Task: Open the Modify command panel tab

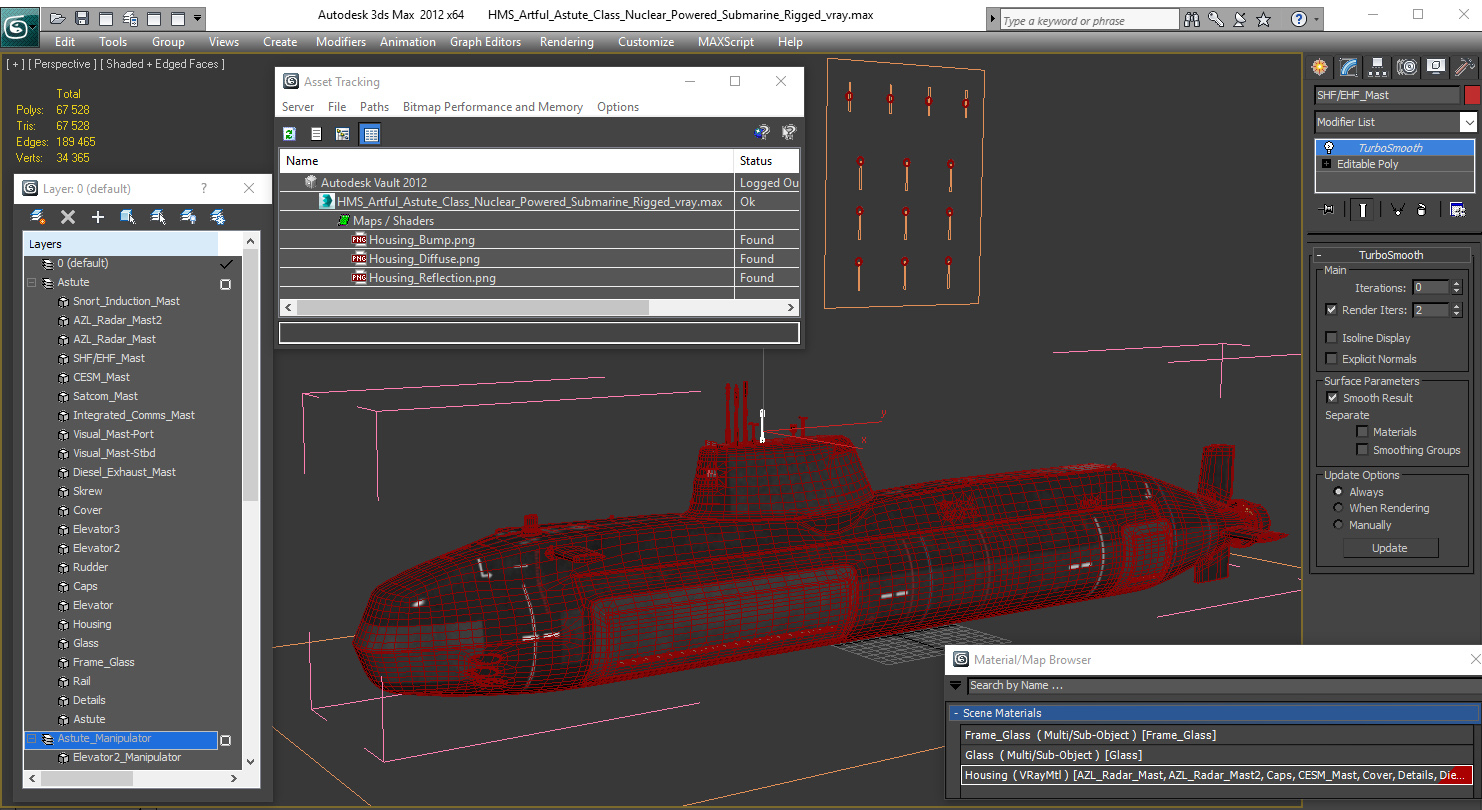Action: (1348, 67)
